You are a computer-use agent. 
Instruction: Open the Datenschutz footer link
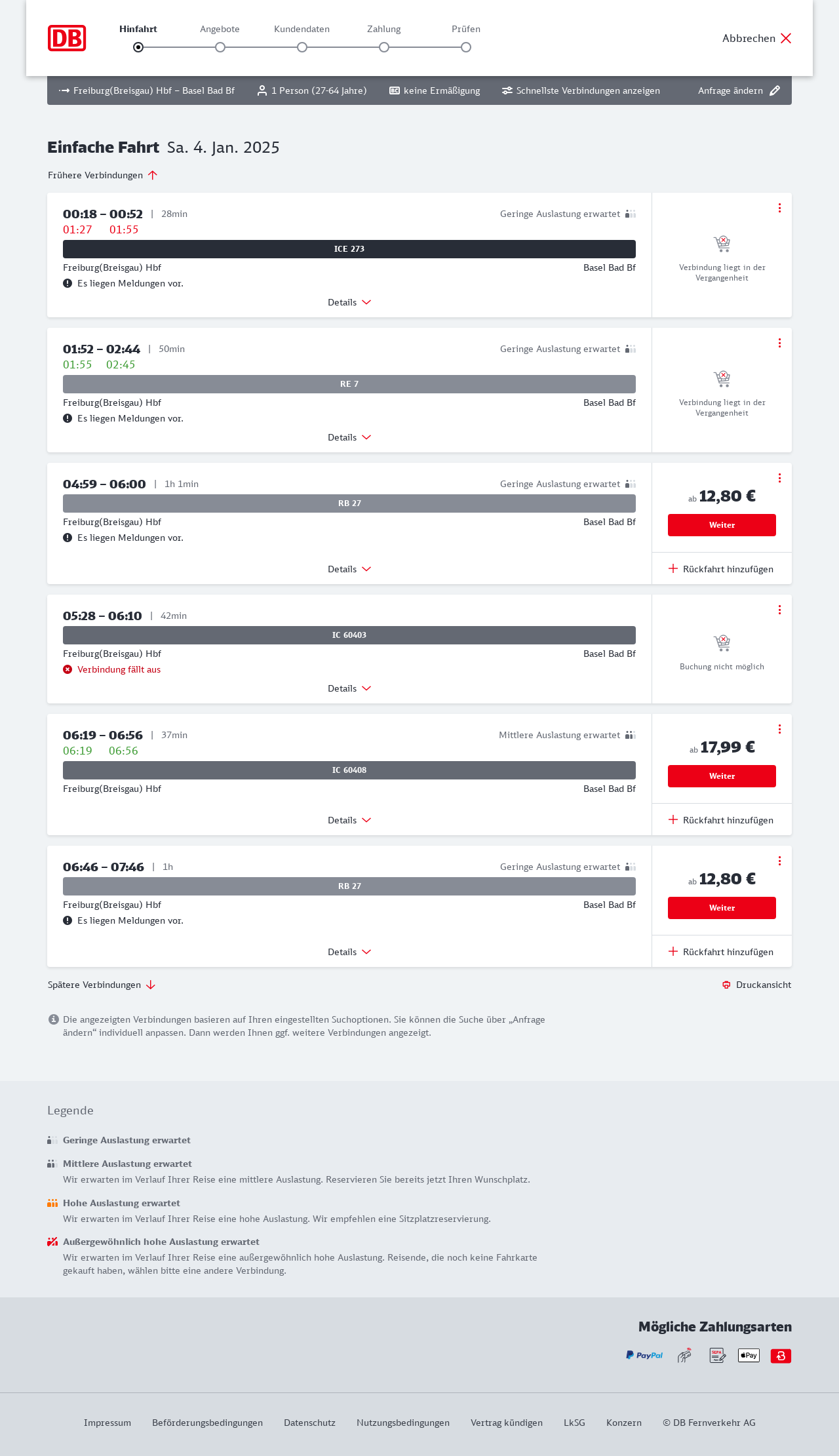(309, 1423)
